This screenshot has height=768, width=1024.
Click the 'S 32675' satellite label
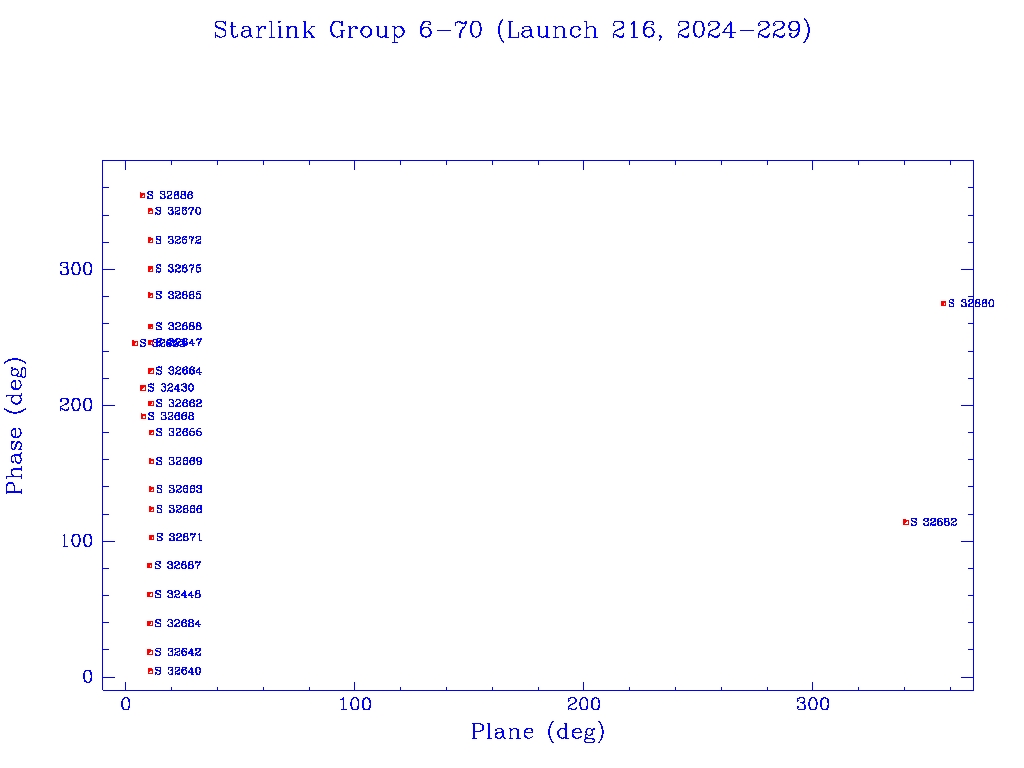pos(178,269)
